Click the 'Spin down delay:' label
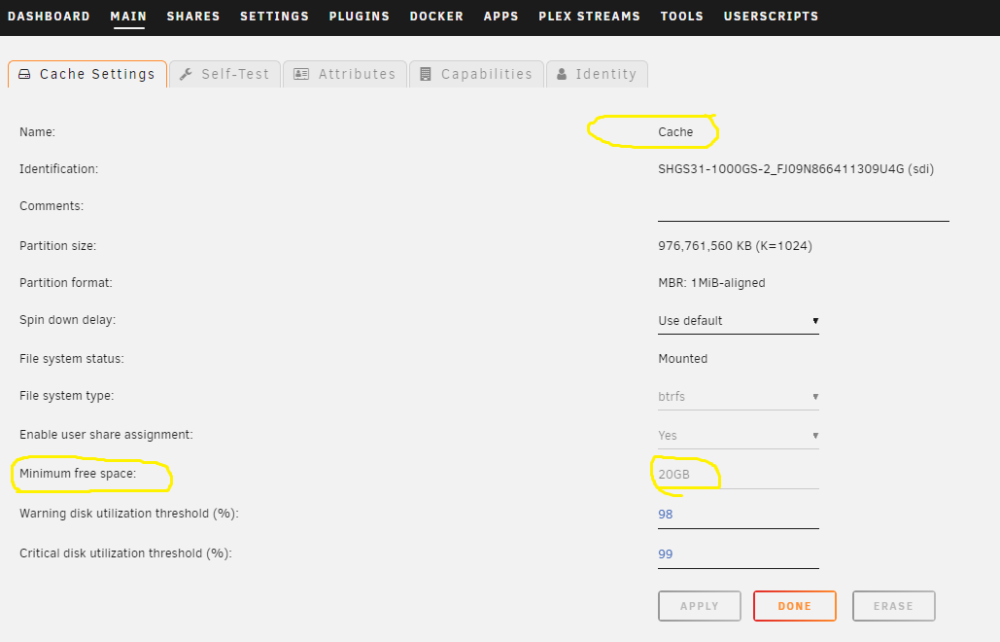Image resolution: width=1000 pixels, height=642 pixels. pyautogui.click(x=68, y=320)
